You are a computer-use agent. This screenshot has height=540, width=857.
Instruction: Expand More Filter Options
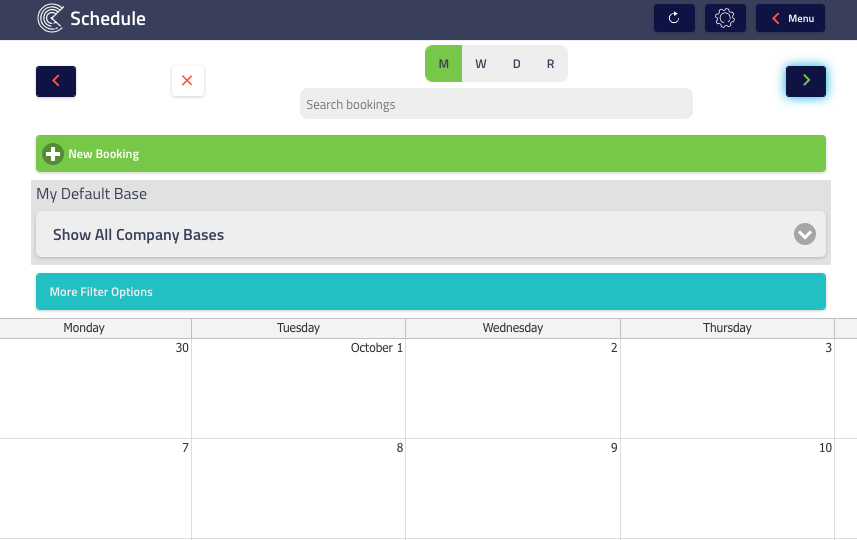click(431, 292)
